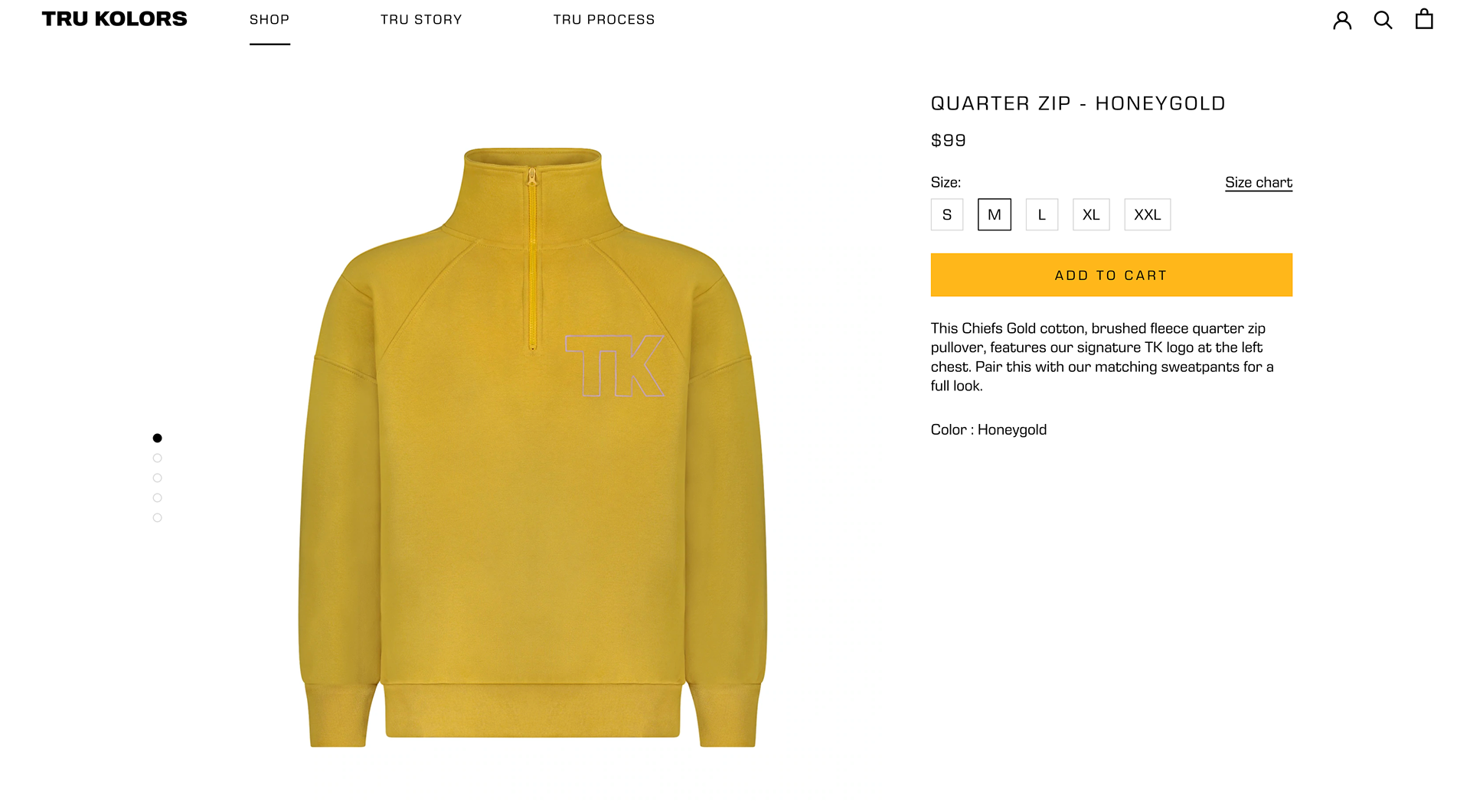Viewport: 1470px width, 812px height.
Task: Select size M
Action: pyautogui.click(x=995, y=215)
